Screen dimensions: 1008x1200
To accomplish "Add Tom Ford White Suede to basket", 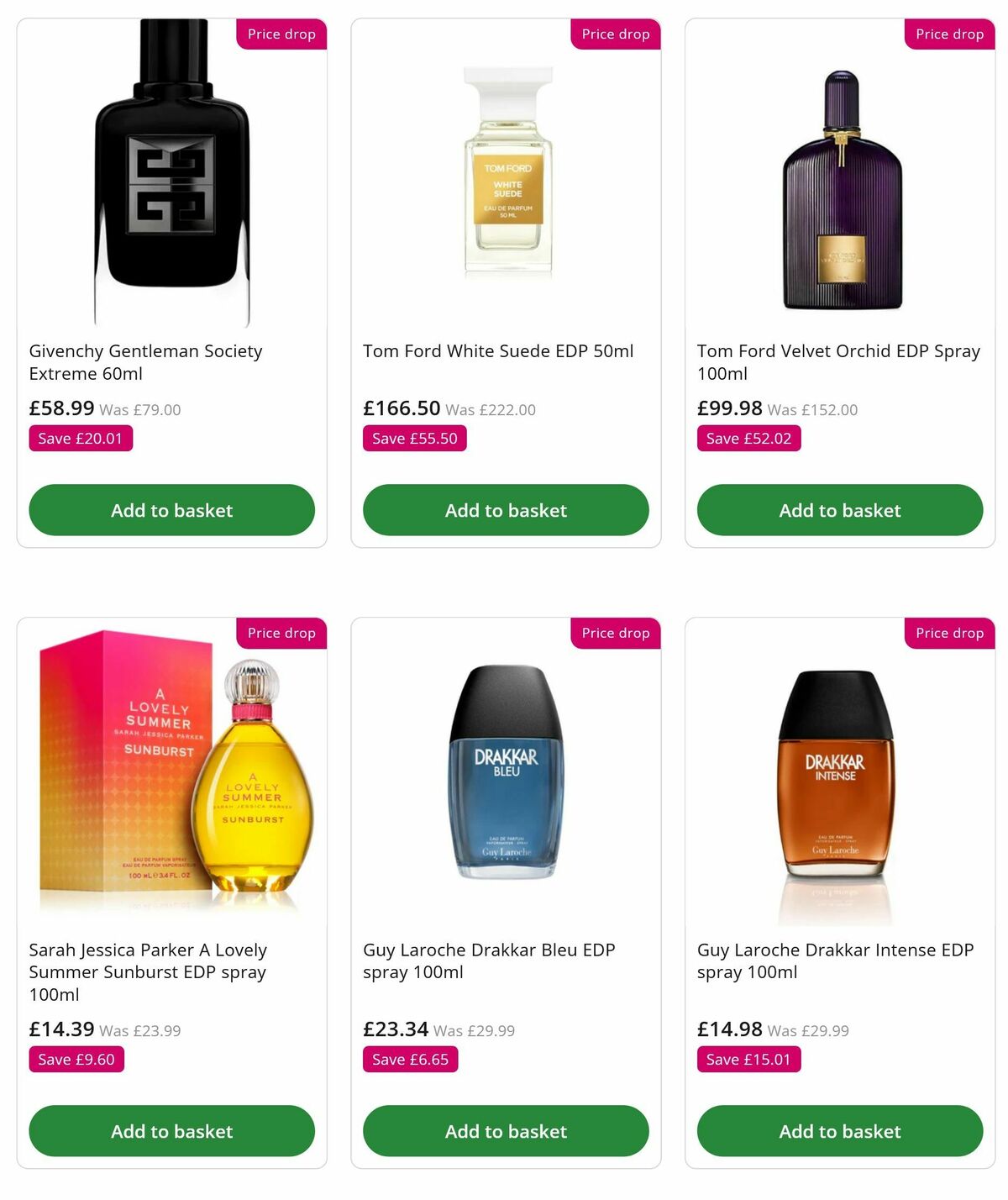I will pos(505,510).
